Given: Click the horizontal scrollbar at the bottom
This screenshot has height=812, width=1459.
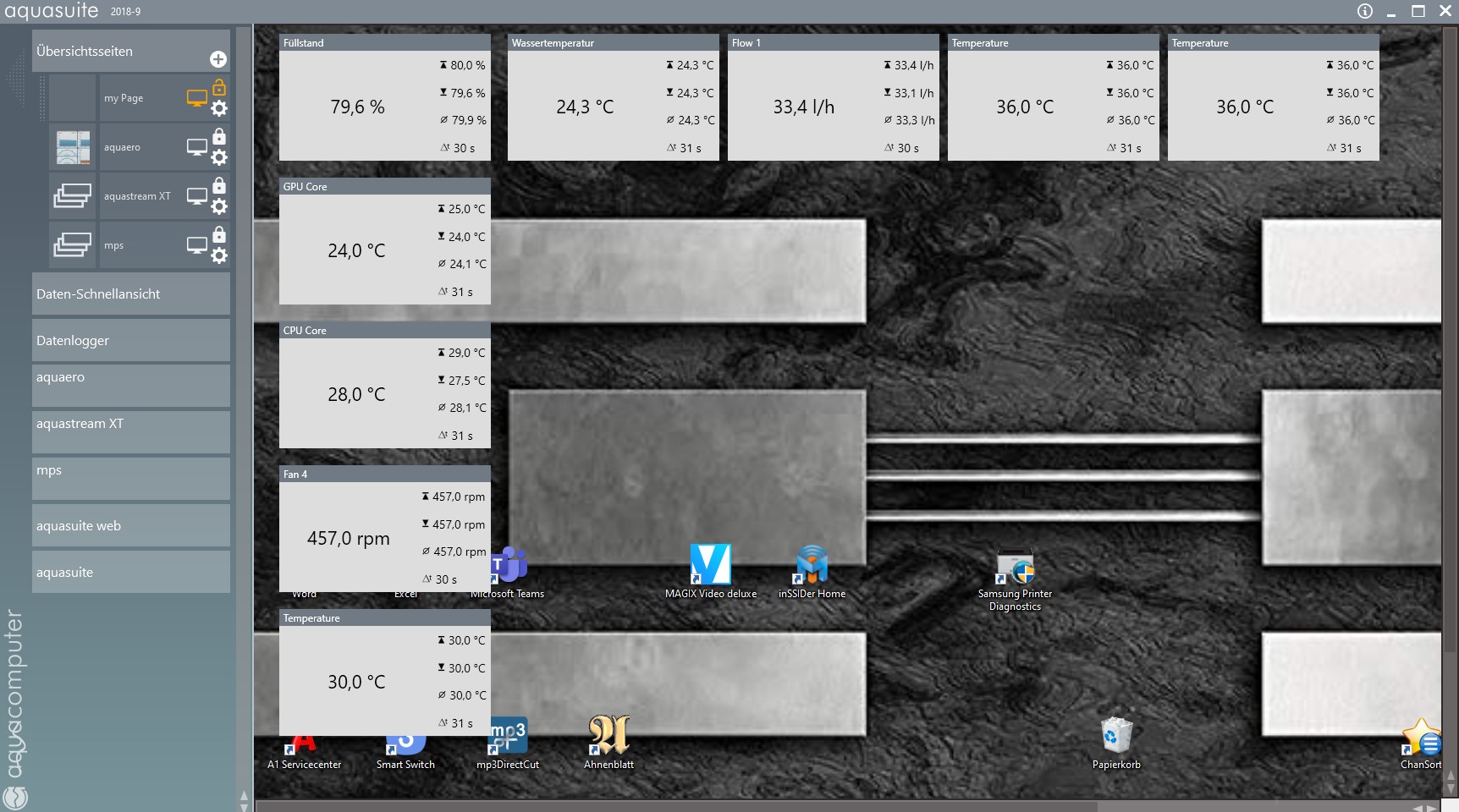Looking at the screenshot, I should pos(677,807).
